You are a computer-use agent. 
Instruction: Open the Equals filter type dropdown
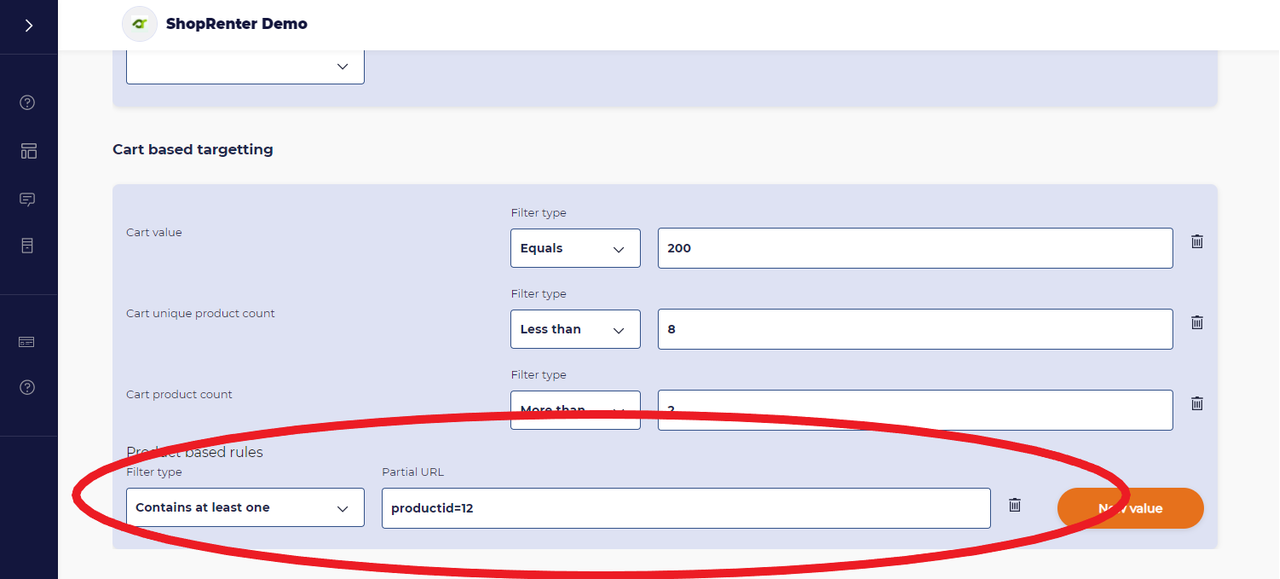(x=575, y=248)
